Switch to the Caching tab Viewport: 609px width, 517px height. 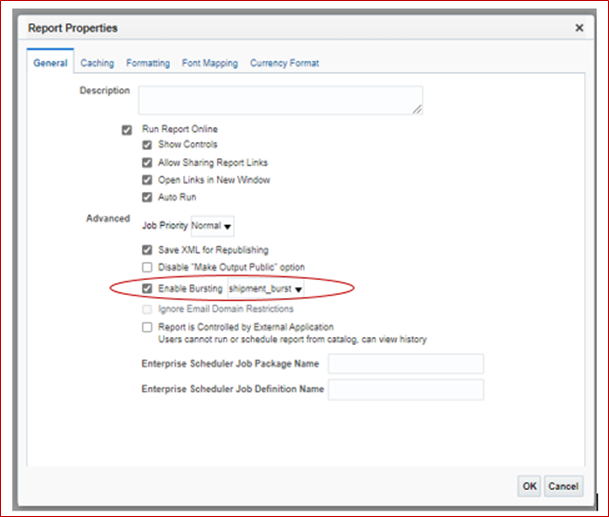click(x=97, y=63)
